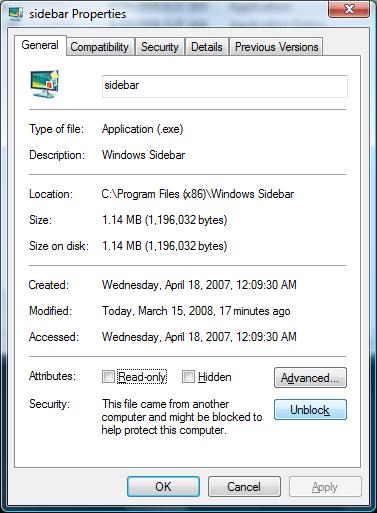Switch to the General tab

[40, 45]
